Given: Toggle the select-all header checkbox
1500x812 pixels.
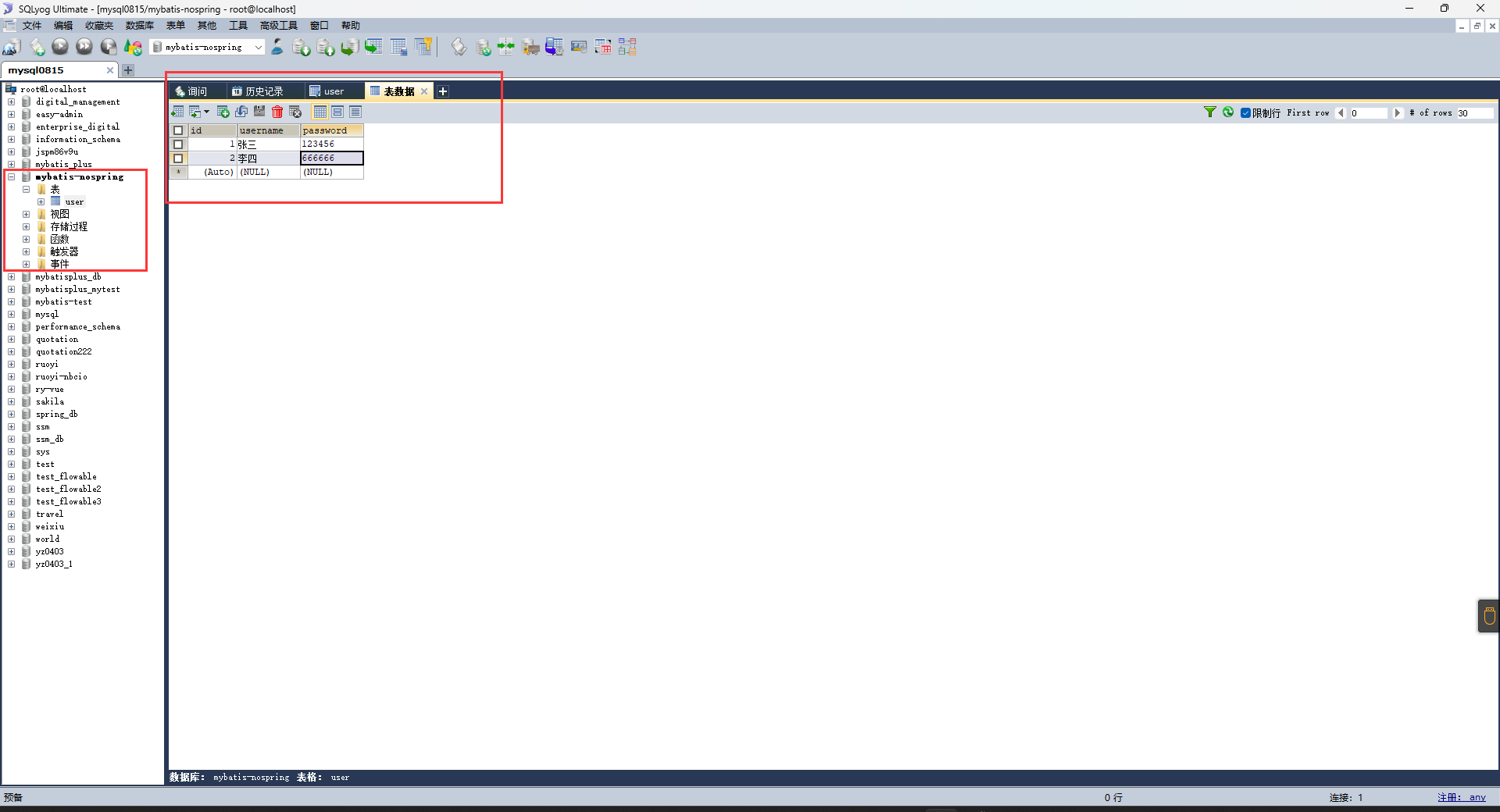Looking at the screenshot, I should [178, 130].
